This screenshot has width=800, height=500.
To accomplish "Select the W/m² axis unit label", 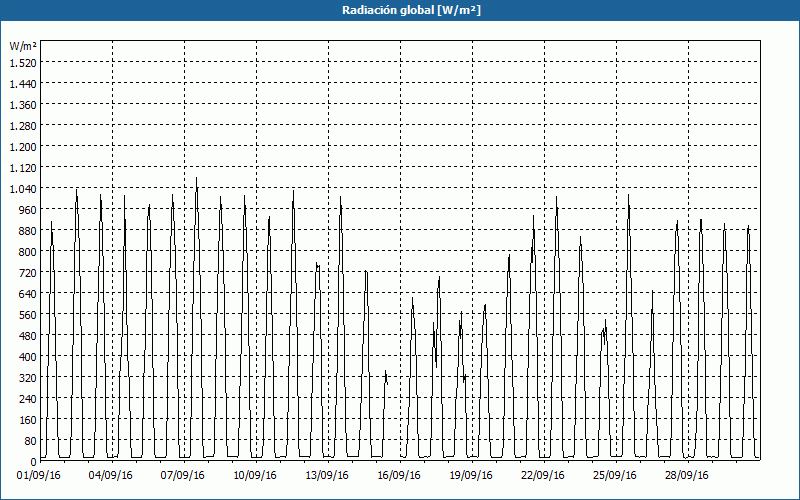I will coord(23,46).
